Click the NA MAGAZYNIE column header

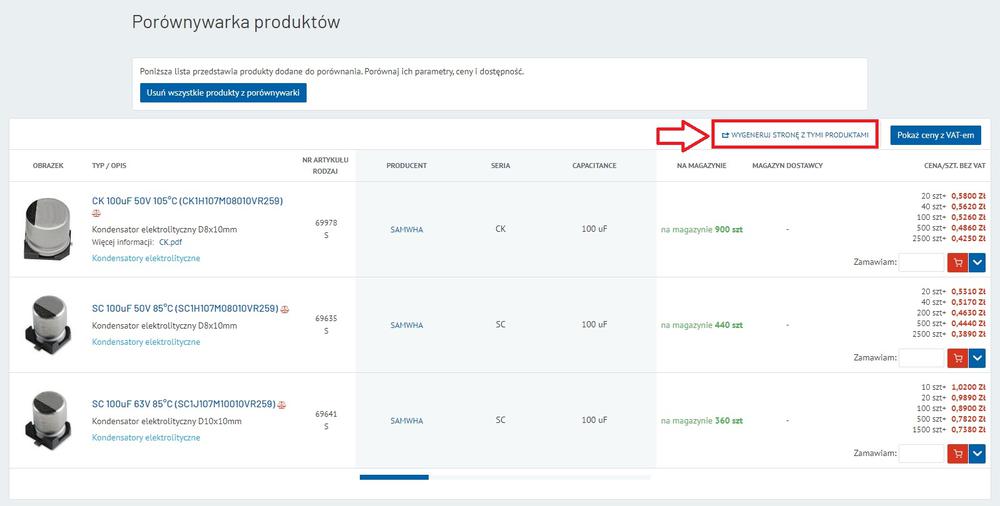(x=702, y=165)
